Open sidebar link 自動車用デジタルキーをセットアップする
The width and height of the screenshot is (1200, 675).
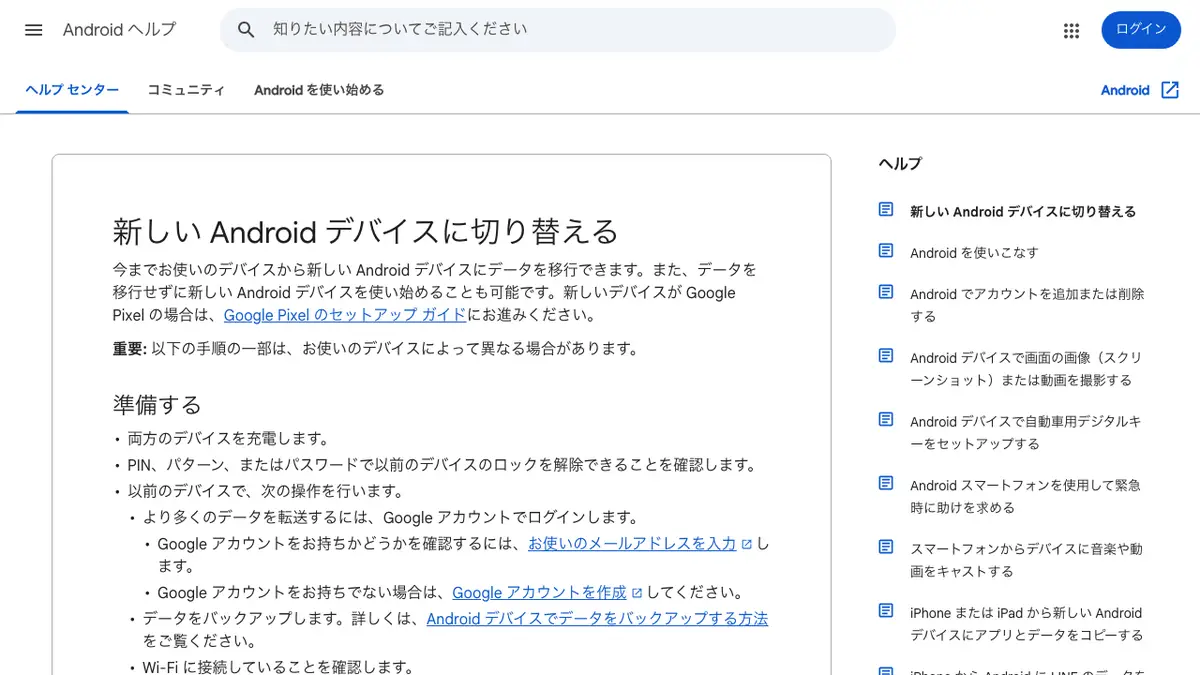[x=1026, y=433]
